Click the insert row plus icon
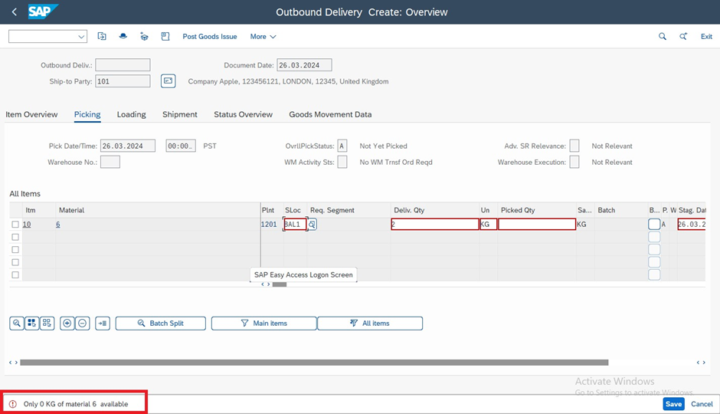Screen dimensions: 720x414 [67, 323]
